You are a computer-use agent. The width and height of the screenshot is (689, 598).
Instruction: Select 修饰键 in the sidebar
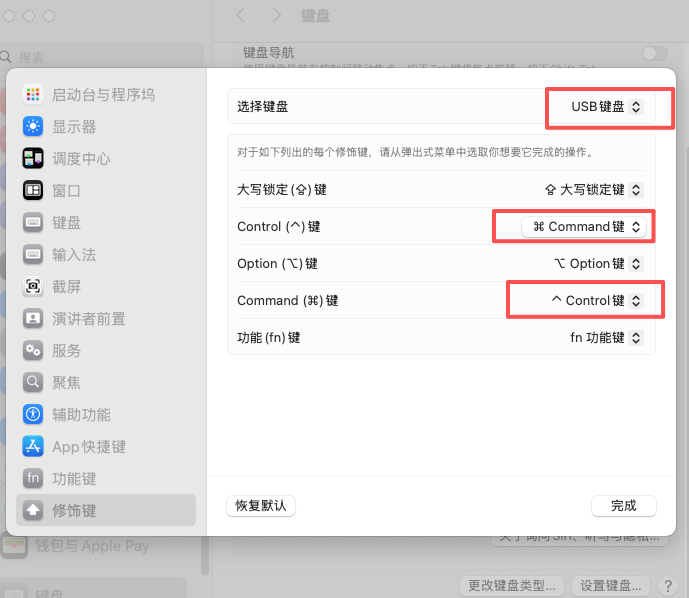pos(106,511)
